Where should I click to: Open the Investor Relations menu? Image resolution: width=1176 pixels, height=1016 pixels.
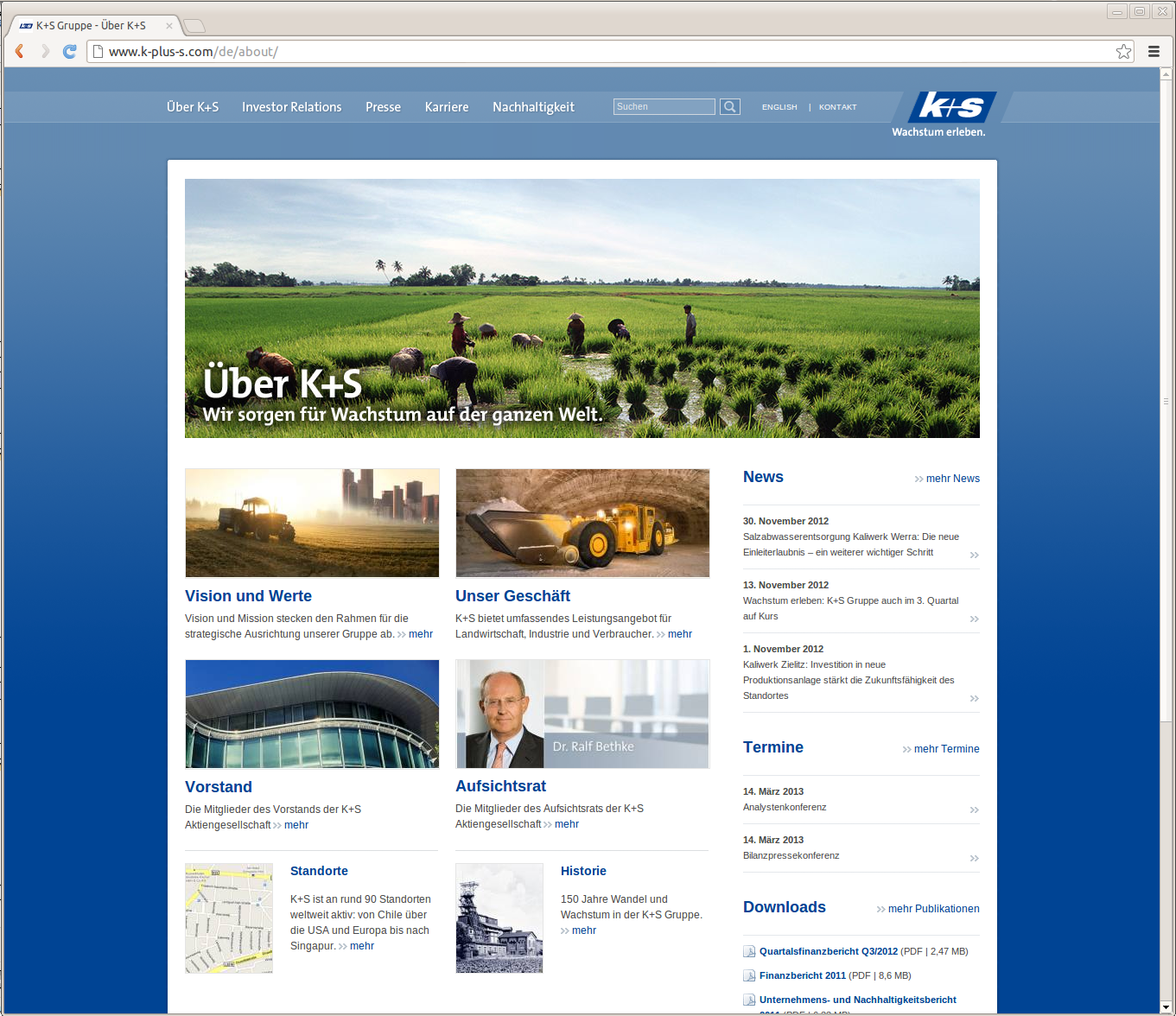[x=292, y=107]
